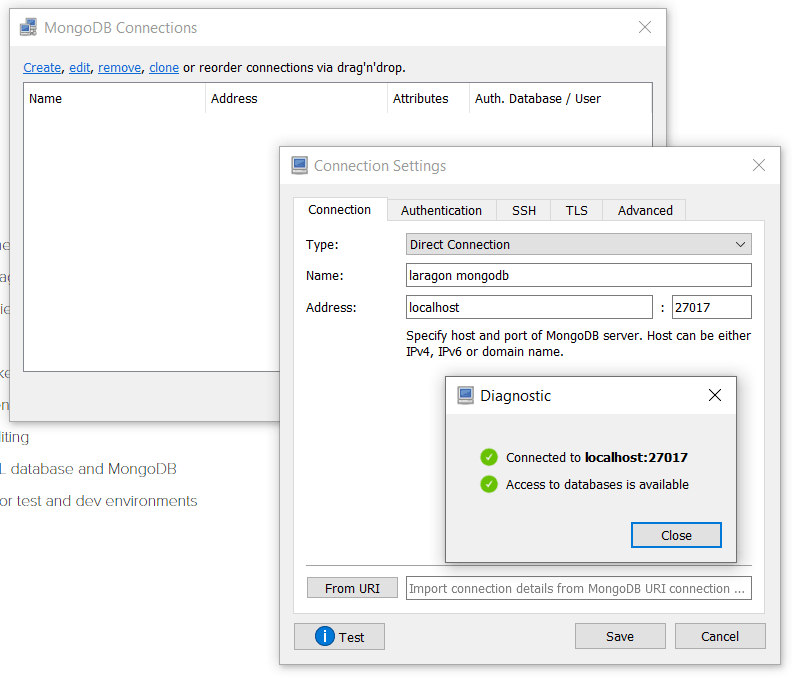
Task: Click the Name: label in Connection Settings
Action: click(x=324, y=276)
